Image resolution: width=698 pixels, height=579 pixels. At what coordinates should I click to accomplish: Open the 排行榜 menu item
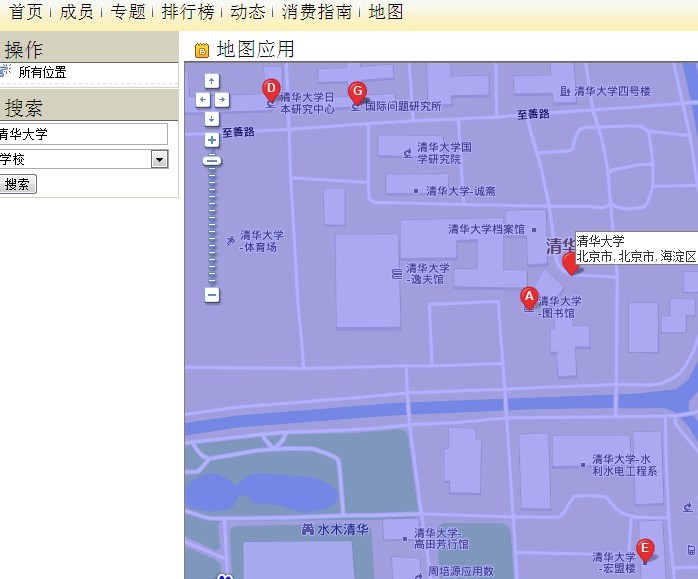[188, 12]
